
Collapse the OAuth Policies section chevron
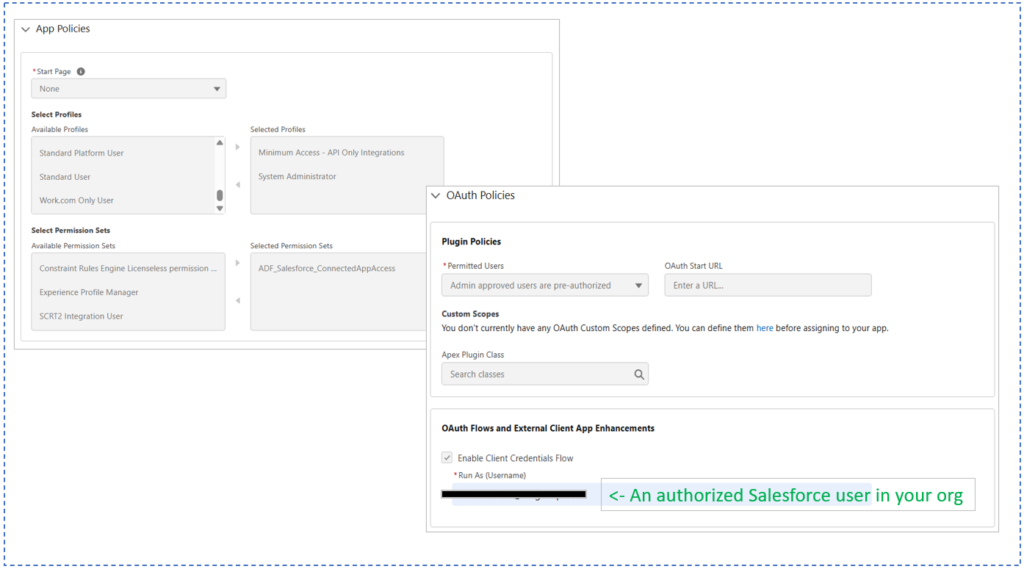[436, 196]
